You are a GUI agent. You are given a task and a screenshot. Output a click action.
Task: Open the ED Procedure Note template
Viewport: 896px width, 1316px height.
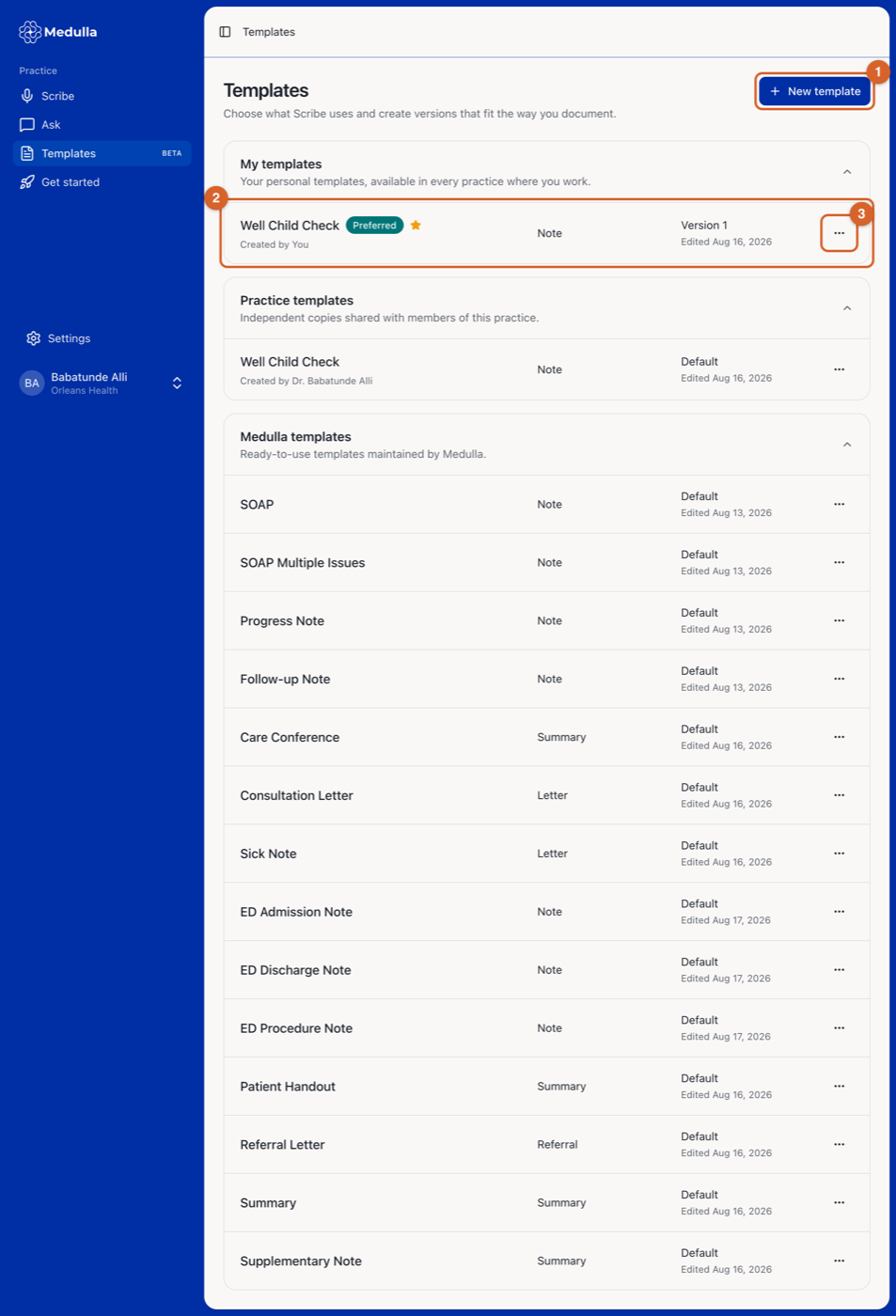click(x=546, y=1029)
